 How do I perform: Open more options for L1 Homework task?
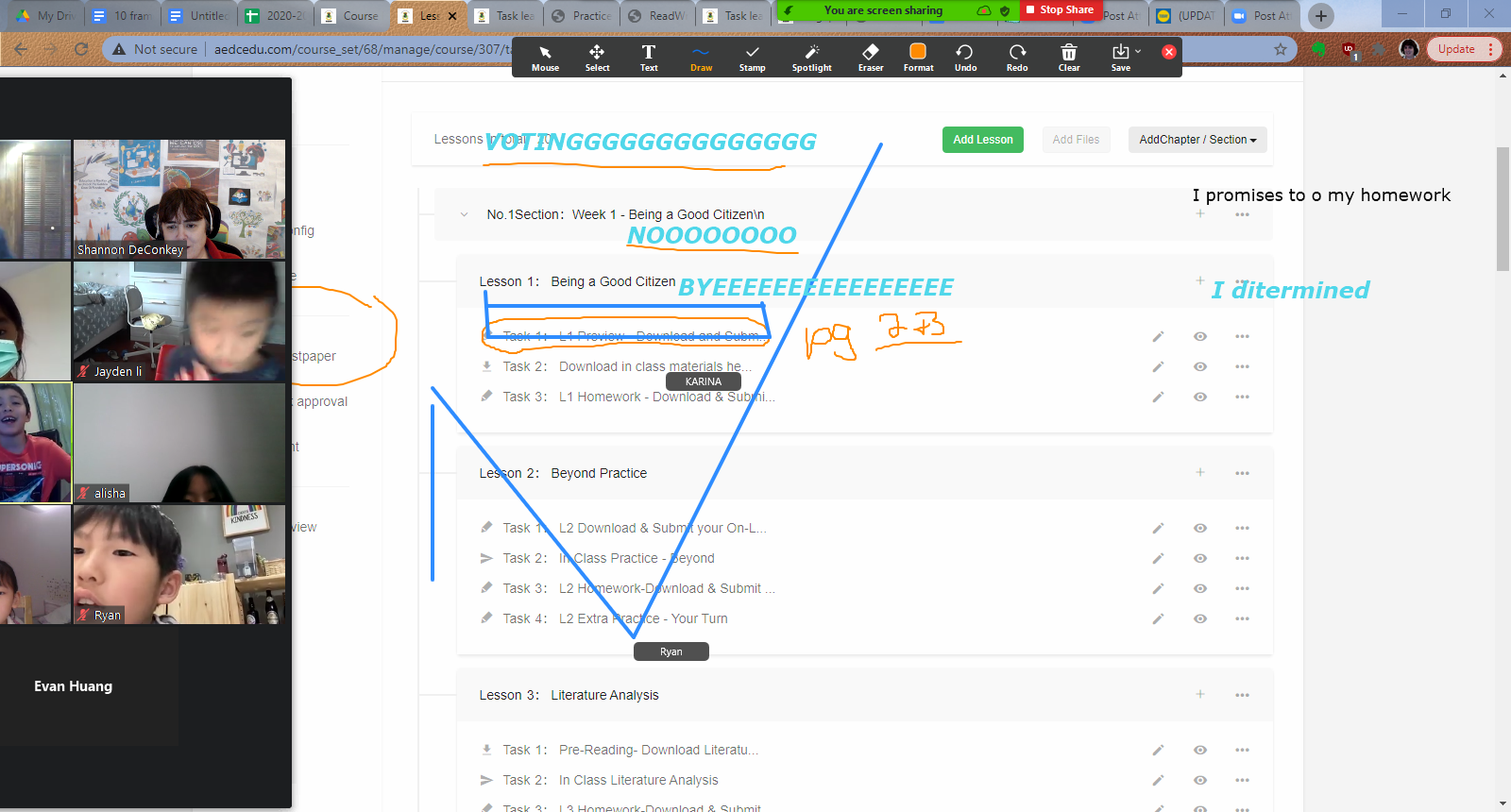point(1242,397)
